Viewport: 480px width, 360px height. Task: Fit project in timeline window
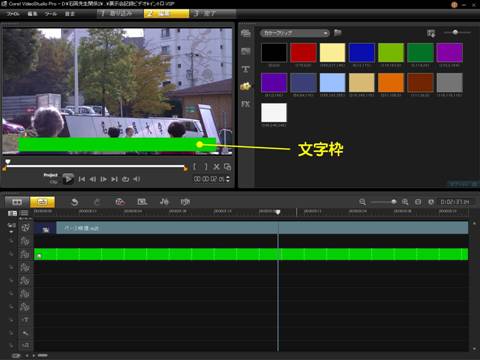(x=418, y=202)
